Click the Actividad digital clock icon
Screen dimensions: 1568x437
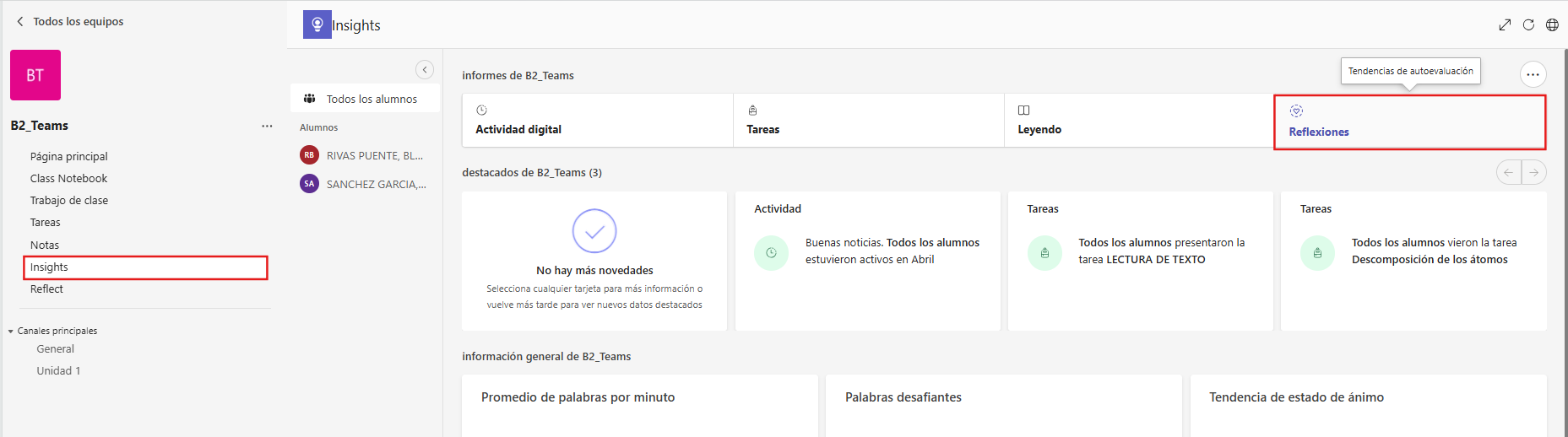tap(482, 111)
